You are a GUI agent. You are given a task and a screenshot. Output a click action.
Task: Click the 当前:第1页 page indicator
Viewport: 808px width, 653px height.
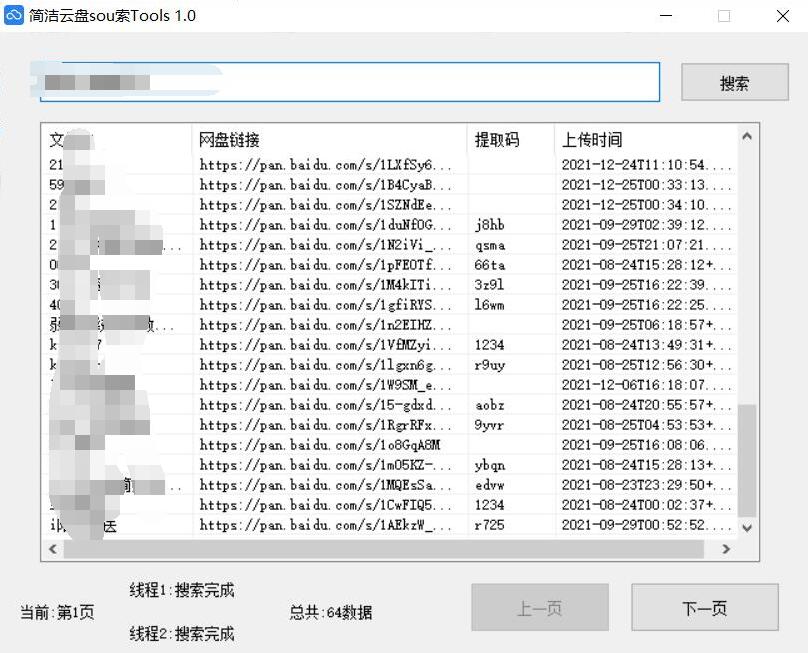[57, 612]
